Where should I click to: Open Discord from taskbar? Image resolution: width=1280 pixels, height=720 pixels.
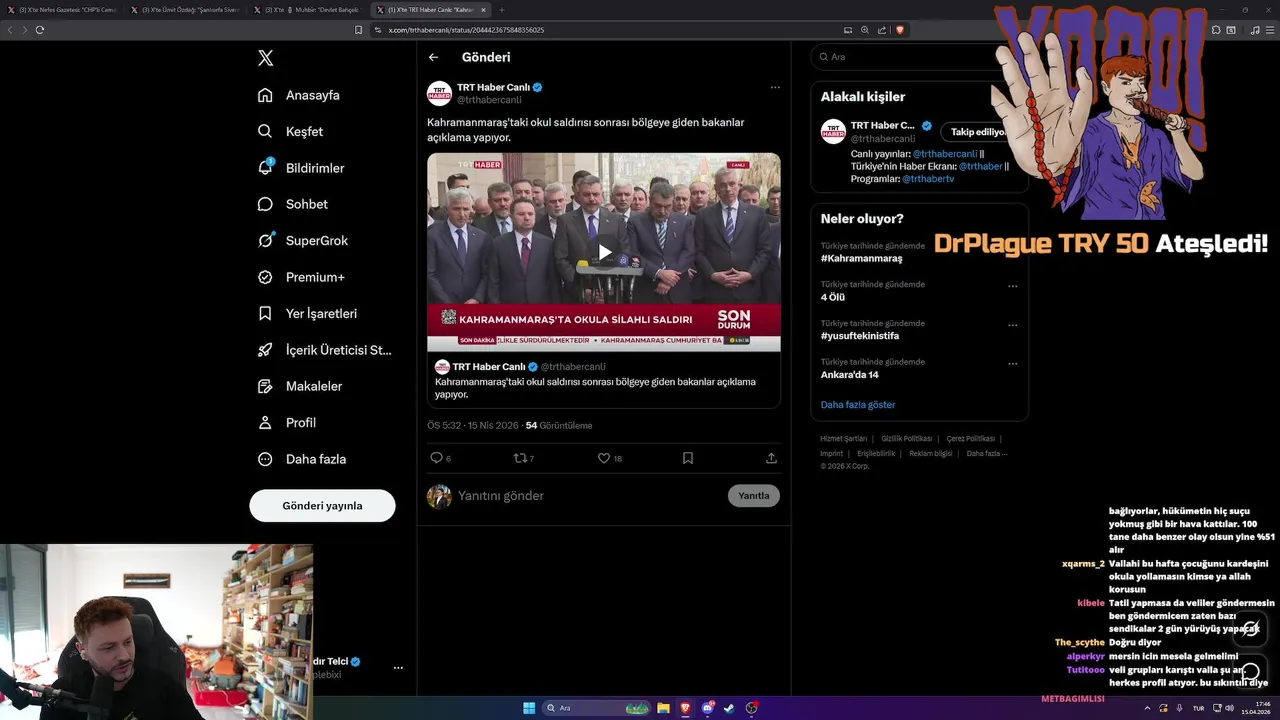coord(708,708)
